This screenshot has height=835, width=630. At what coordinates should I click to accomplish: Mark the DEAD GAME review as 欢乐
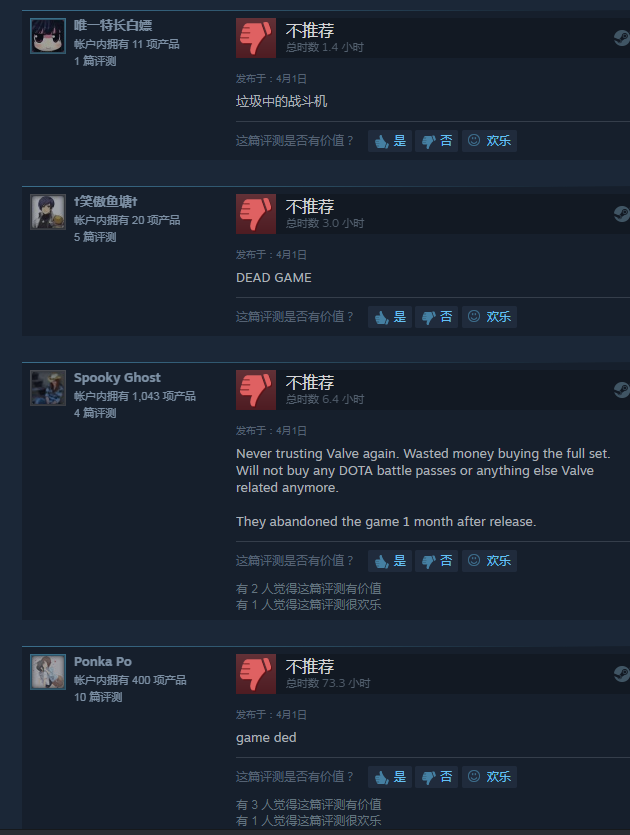(x=489, y=317)
